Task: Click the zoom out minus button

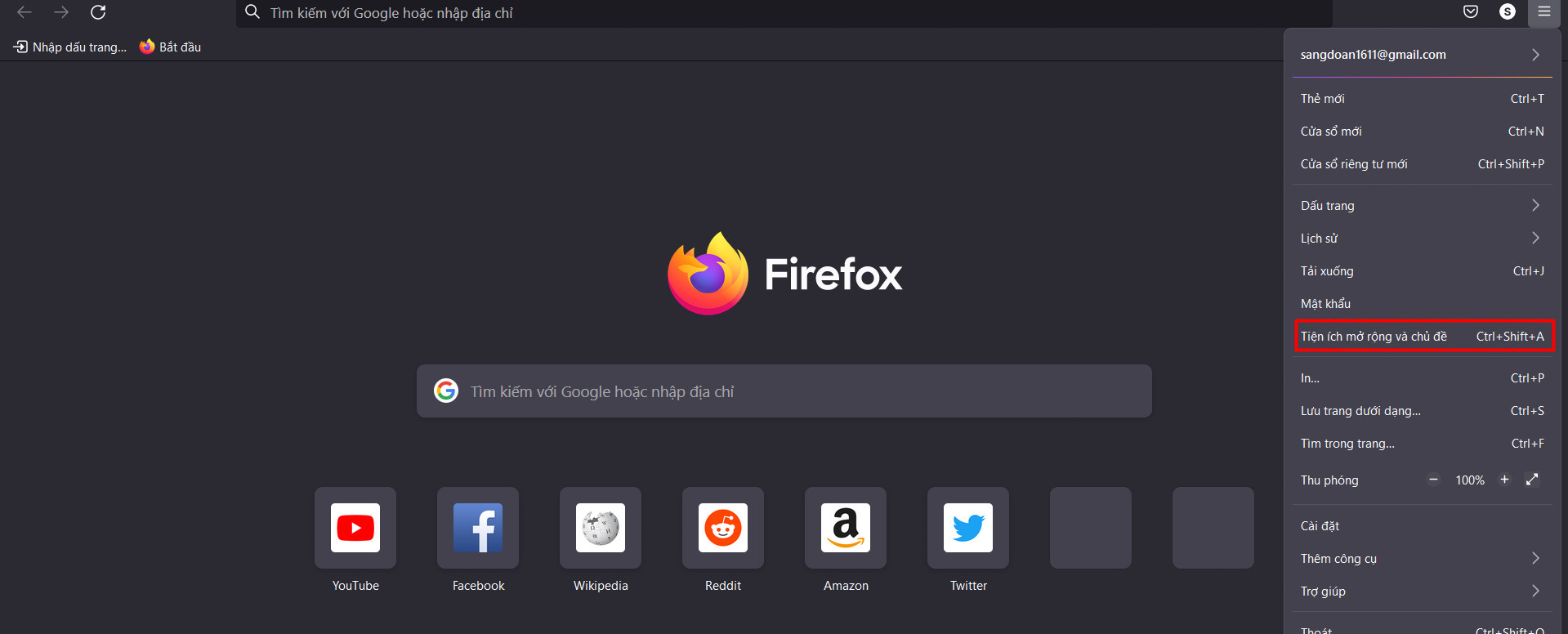Action: (x=1433, y=480)
